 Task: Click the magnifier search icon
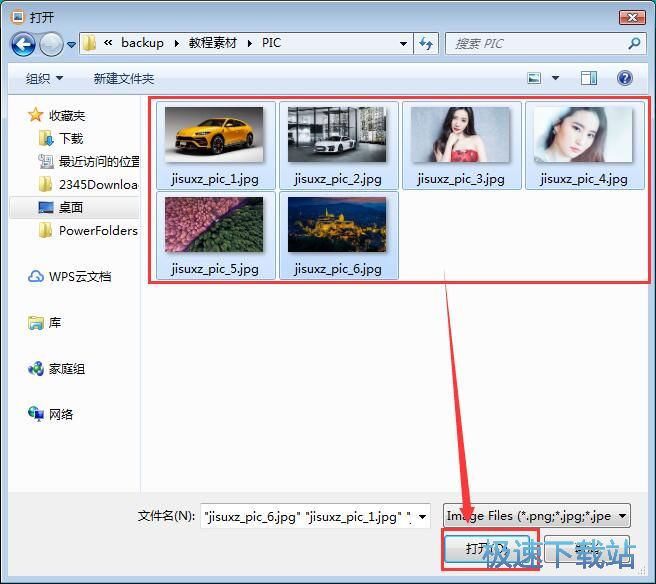tap(634, 43)
